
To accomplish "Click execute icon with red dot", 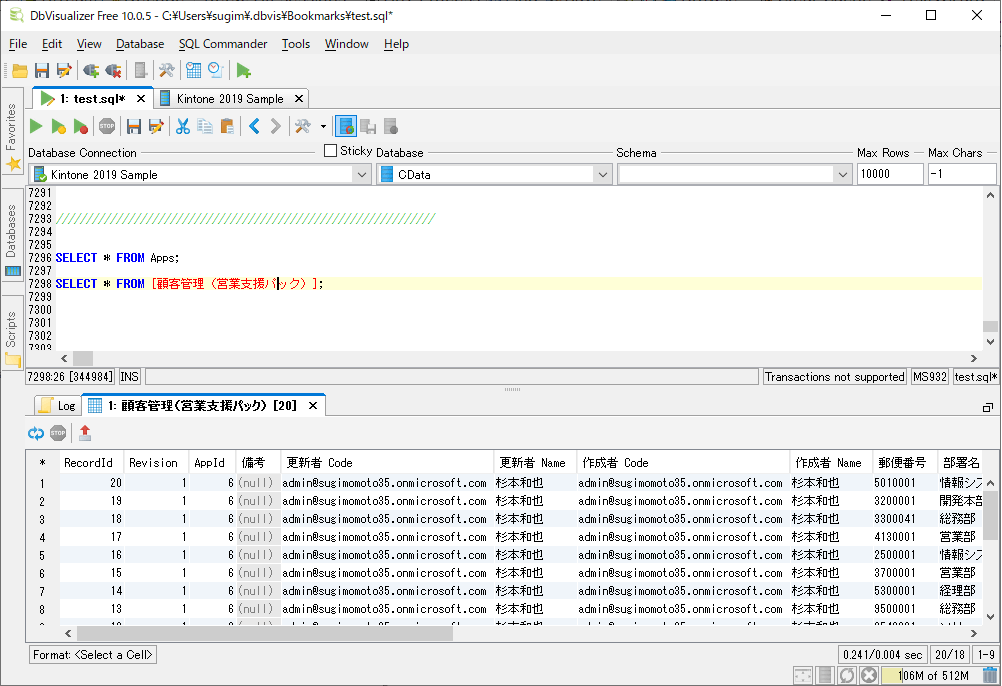I will (81, 126).
